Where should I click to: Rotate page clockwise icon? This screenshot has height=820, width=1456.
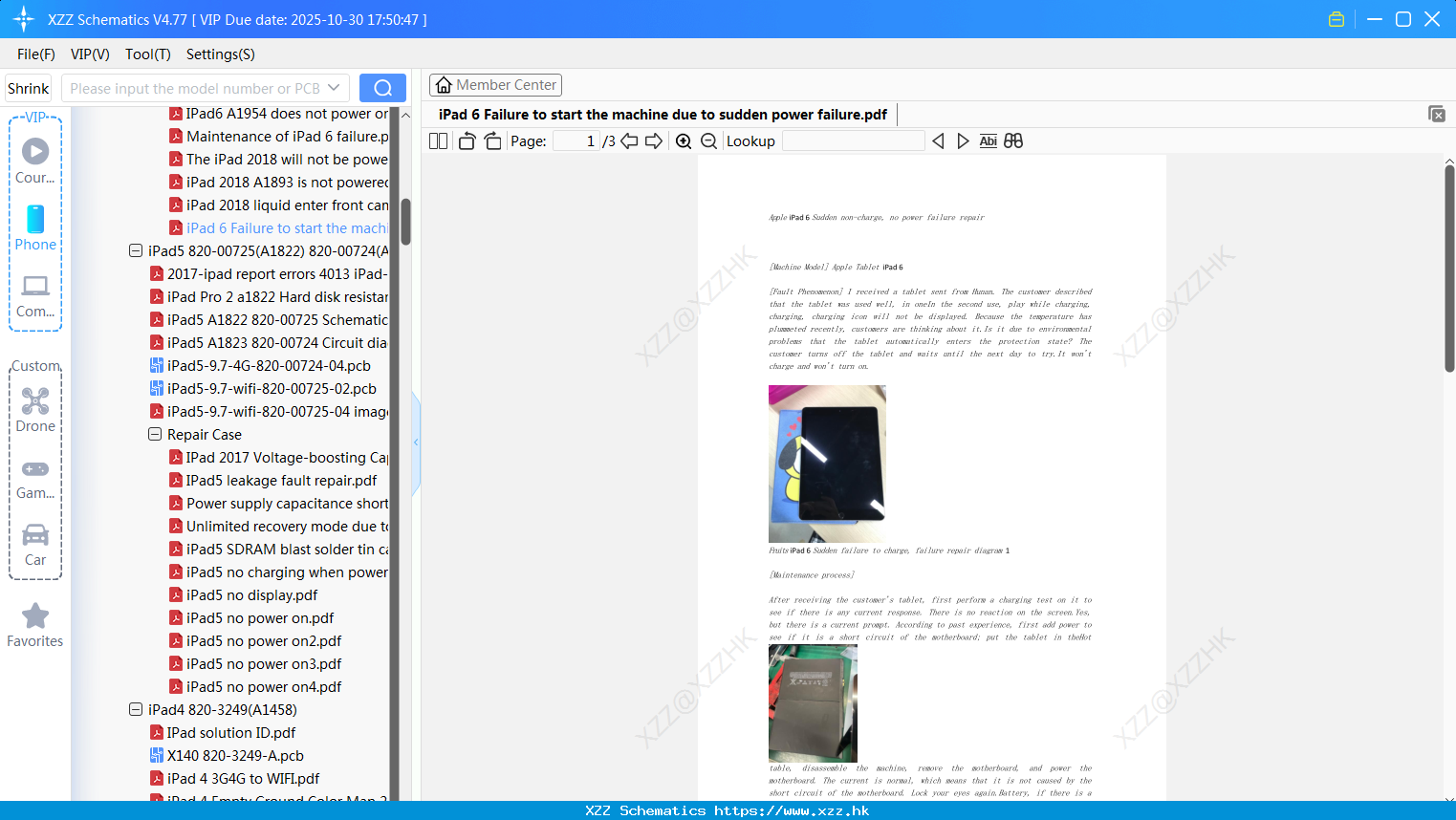click(x=493, y=141)
